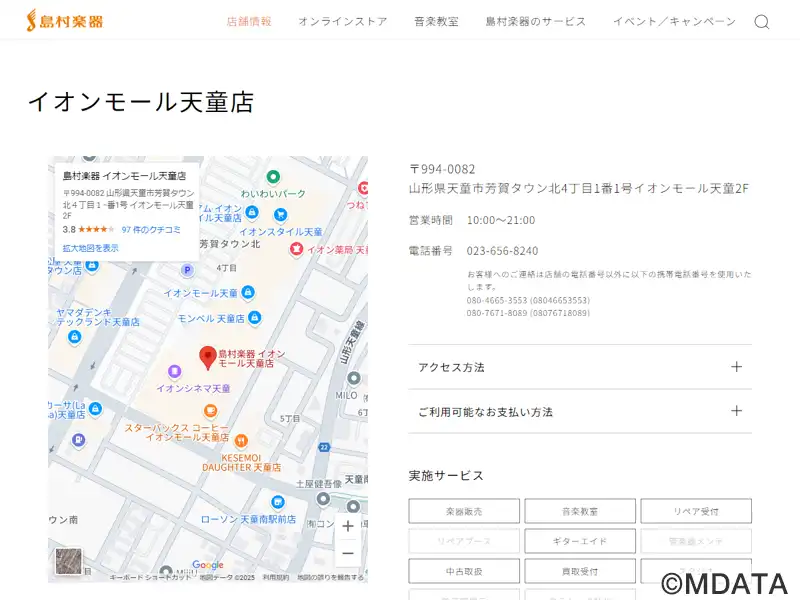Click the イオンモール天童店 page heading
Image resolution: width=800 pixels, height=600 pixels.
(141, 102)
